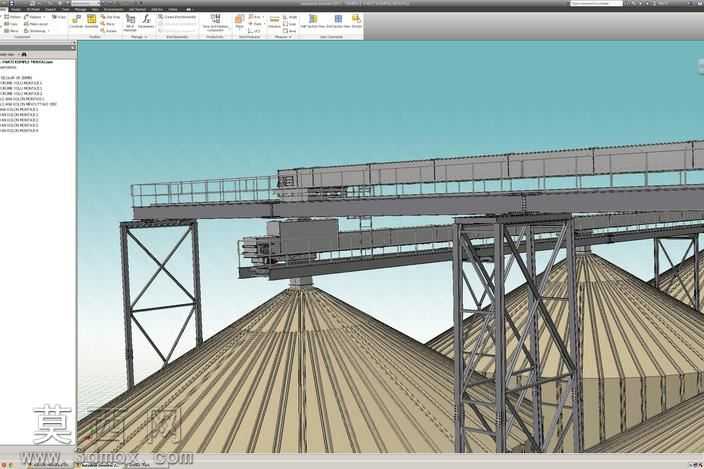The image size is (704, 469).
Task: Open the Point tool dropdown arrow
Action: pyautogui.click(x=264, y=24)
